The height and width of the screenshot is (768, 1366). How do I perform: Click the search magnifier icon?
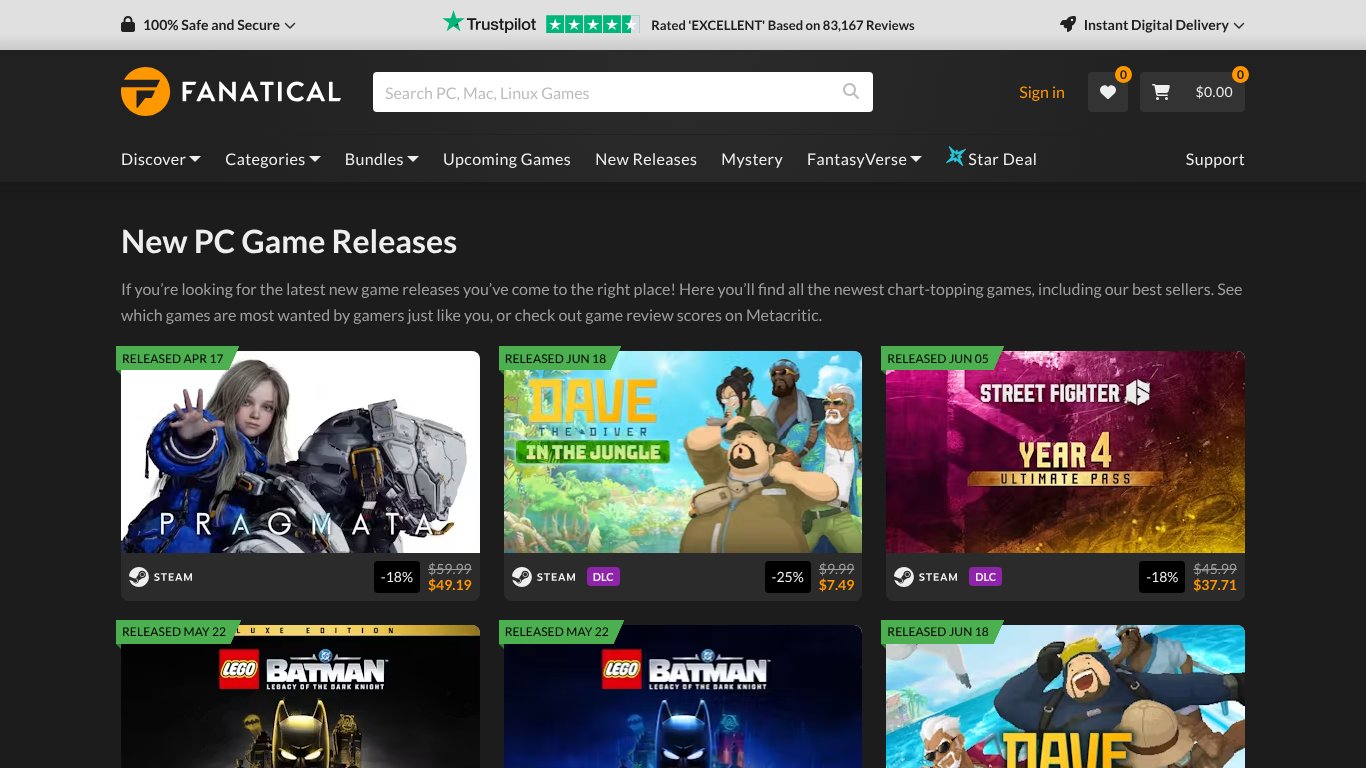pos(851,91)
